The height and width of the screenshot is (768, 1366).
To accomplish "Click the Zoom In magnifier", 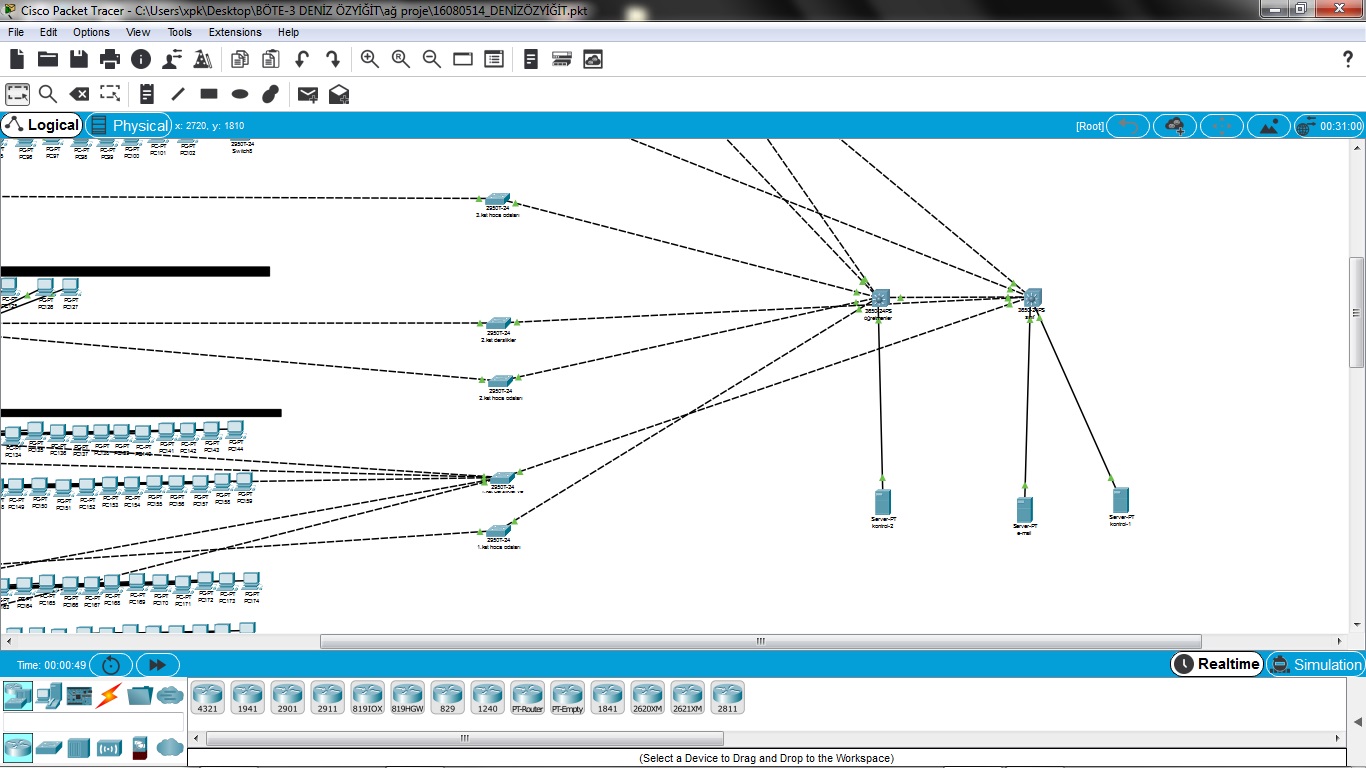I will point(370,59).
